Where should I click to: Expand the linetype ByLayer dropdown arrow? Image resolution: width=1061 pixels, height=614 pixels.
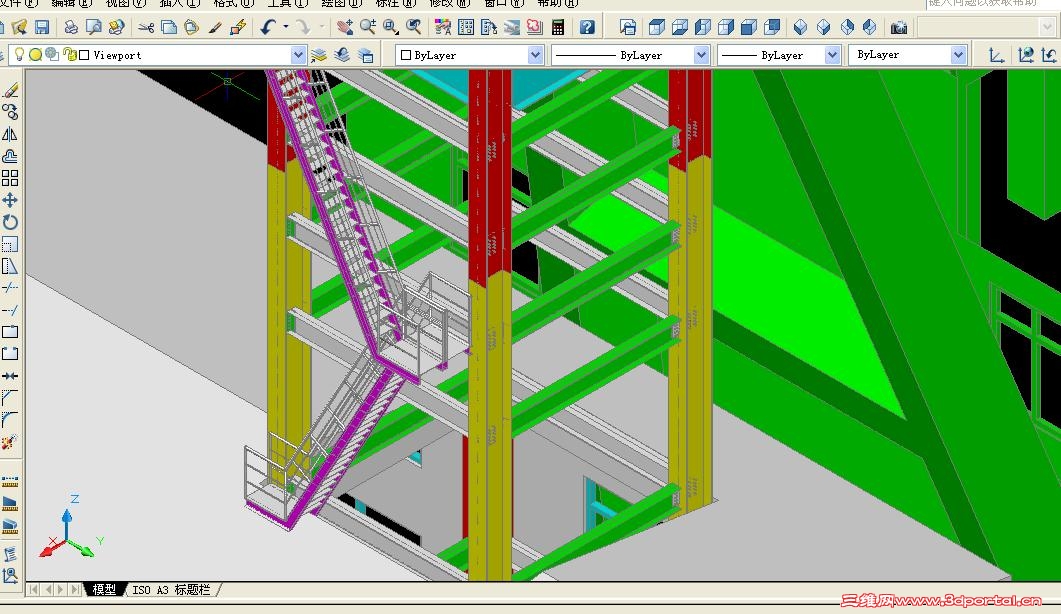(x=701, y=55)
